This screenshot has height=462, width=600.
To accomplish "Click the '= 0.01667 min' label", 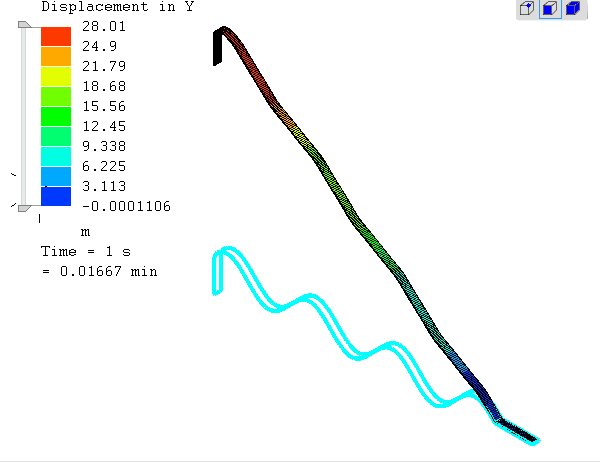I will pyautogui.click(x=99, y=271).
